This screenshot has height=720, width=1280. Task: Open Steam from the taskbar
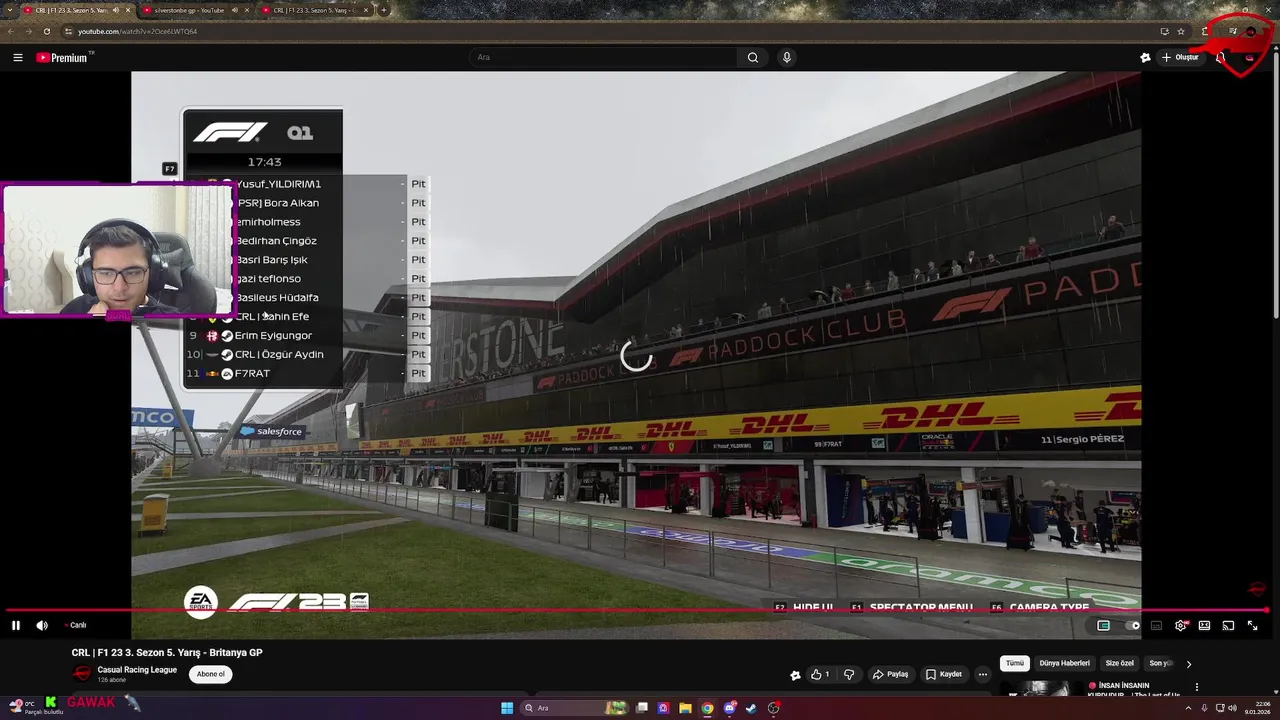point(752,708)
